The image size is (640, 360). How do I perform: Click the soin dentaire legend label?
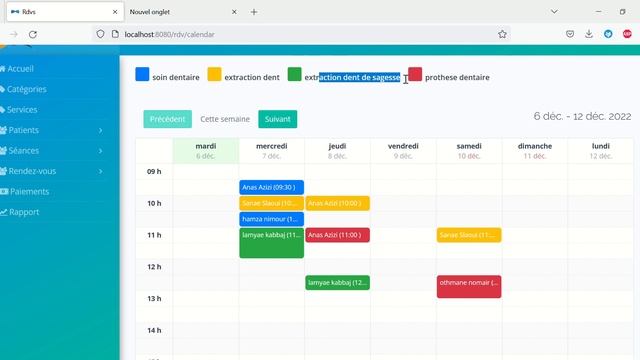(176, 77)
